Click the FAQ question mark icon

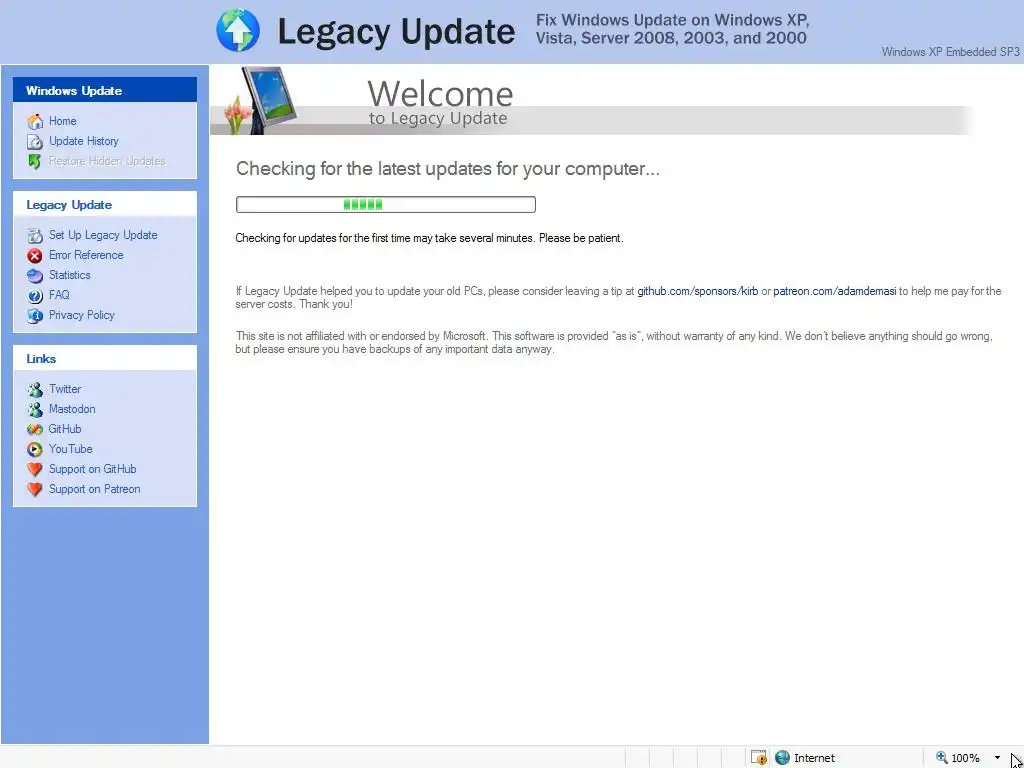click(x=35, y=296)
